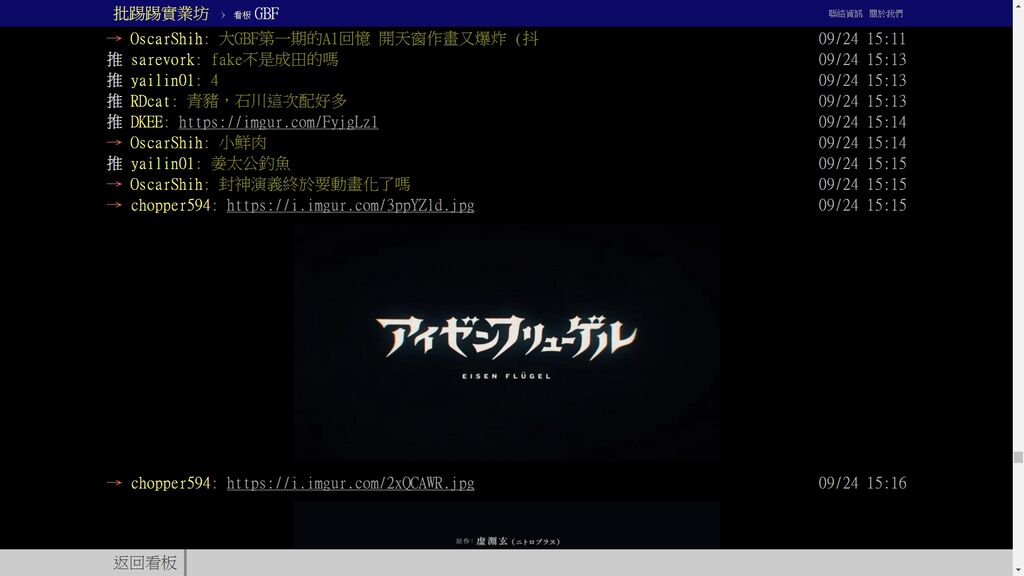Select comment text 姜太公釣魚
Image resolution: width=1024 pixels, height=576 pixels.
tap(250, 164)
